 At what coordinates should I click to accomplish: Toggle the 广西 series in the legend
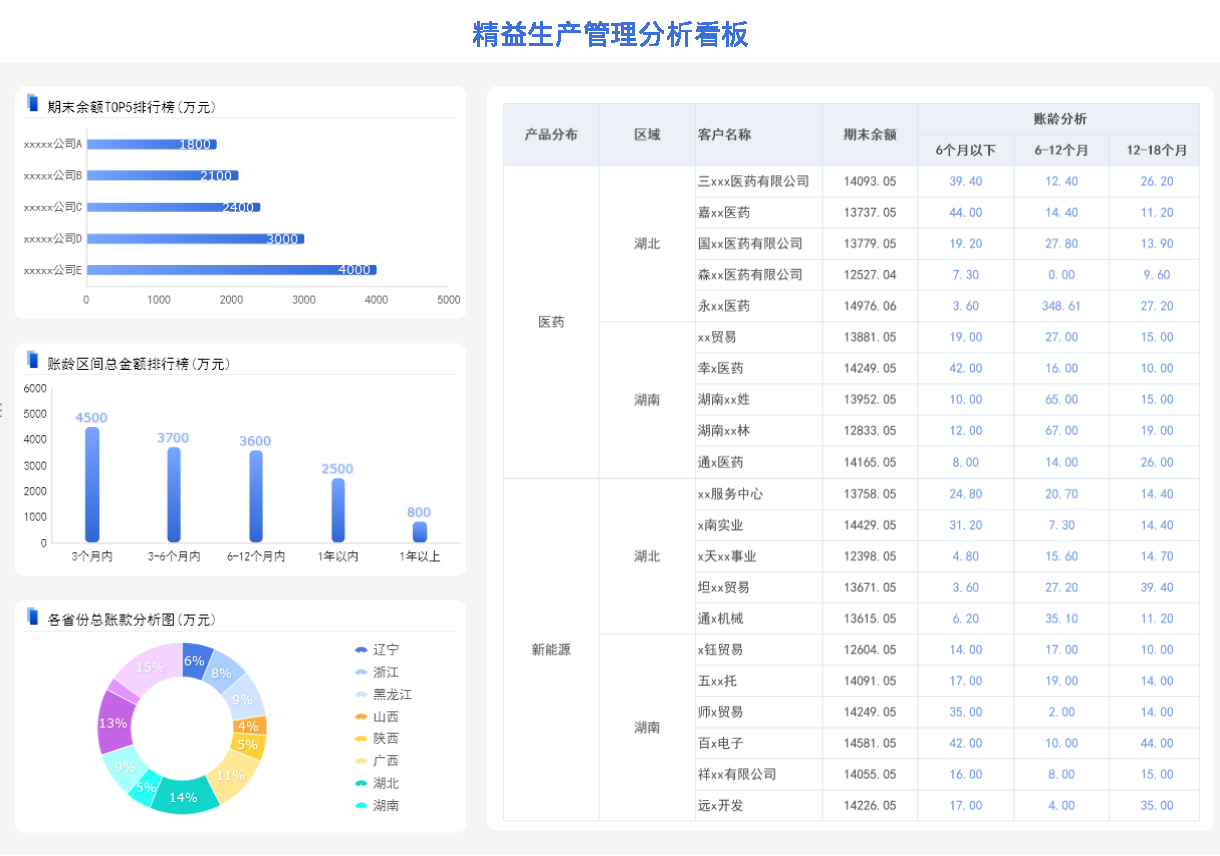point(360,762)
